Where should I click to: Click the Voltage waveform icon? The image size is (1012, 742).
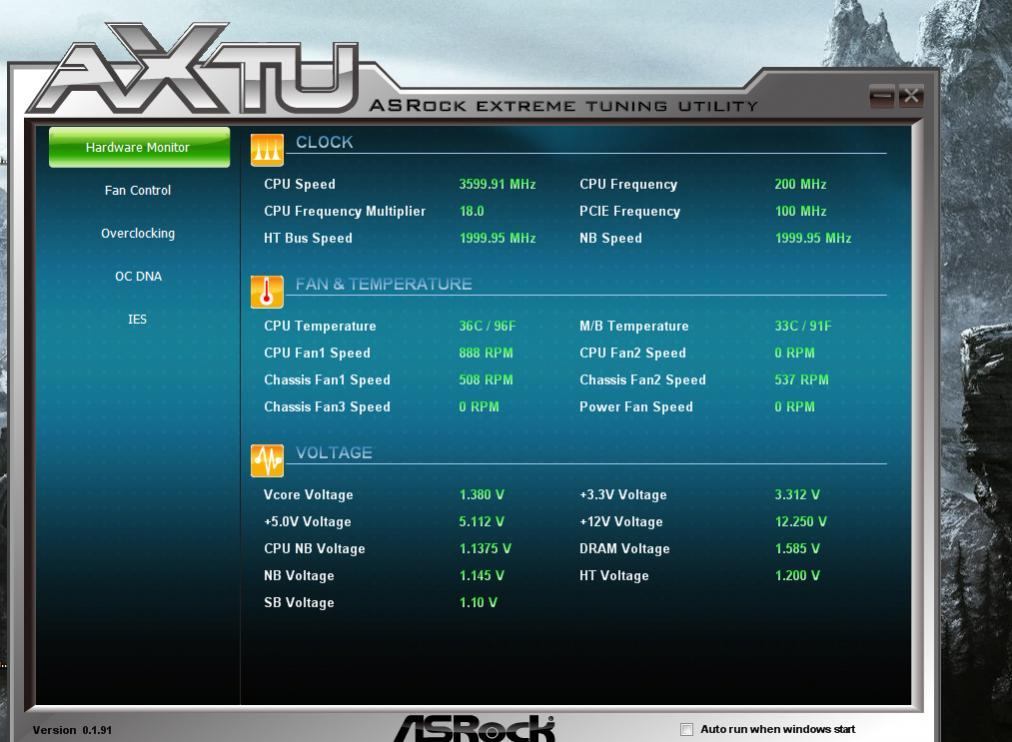point(267,461)
